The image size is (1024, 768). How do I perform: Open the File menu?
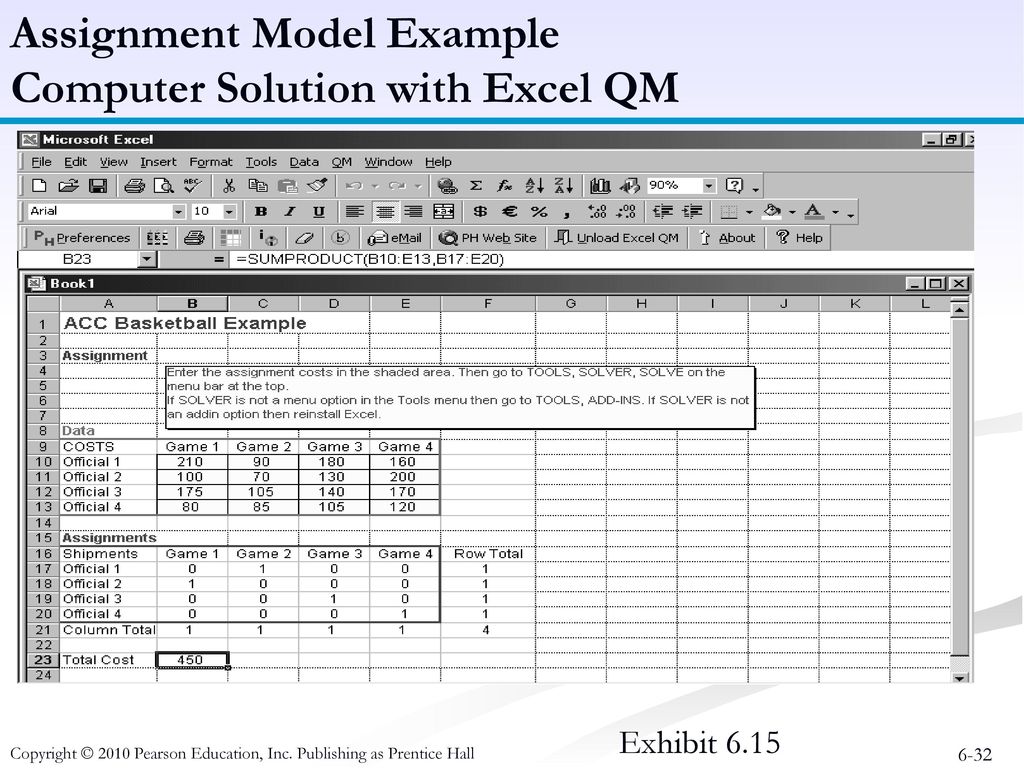click(41, 162)
